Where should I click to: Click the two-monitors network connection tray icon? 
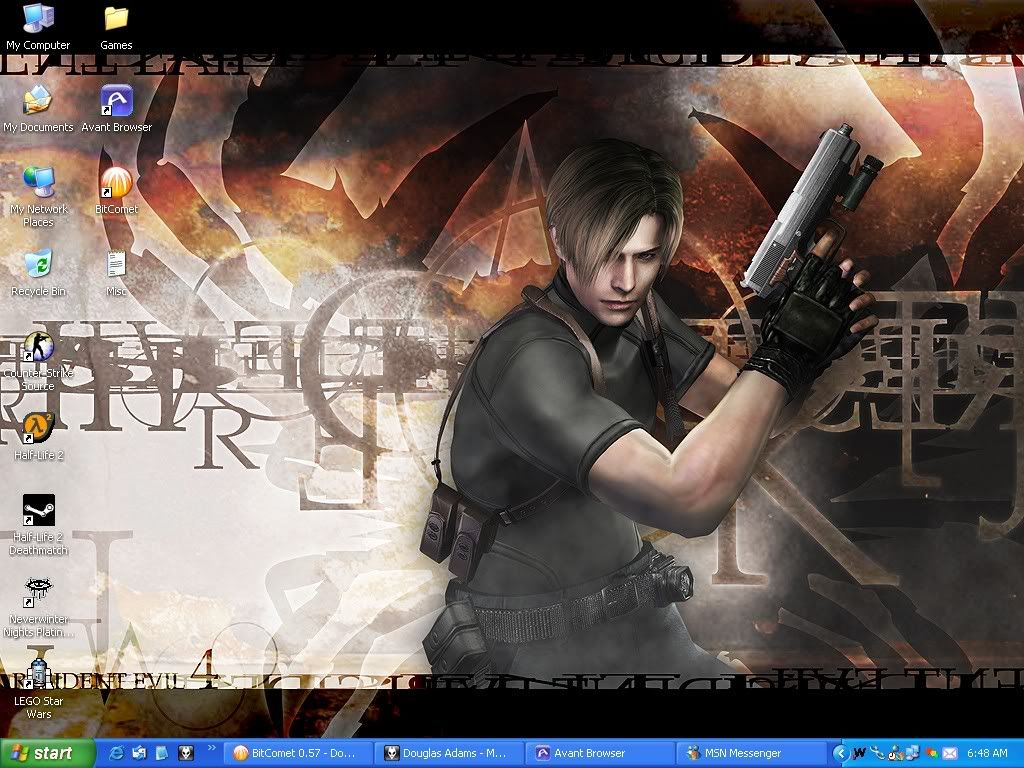tap(912, 753)
